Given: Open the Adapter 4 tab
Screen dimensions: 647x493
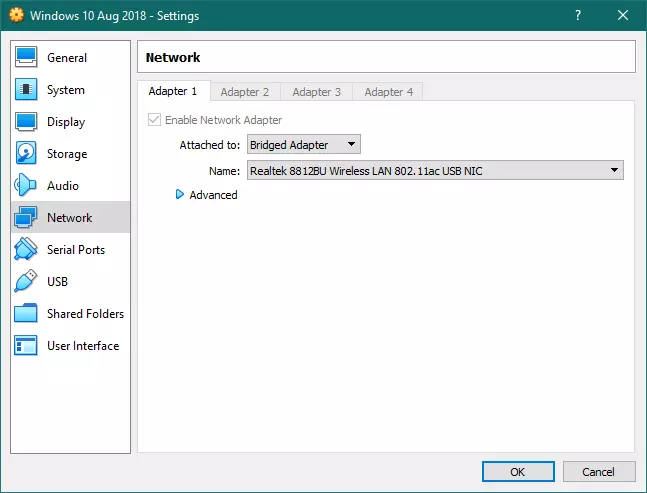Looking at the screenshot, I should 388,92.
